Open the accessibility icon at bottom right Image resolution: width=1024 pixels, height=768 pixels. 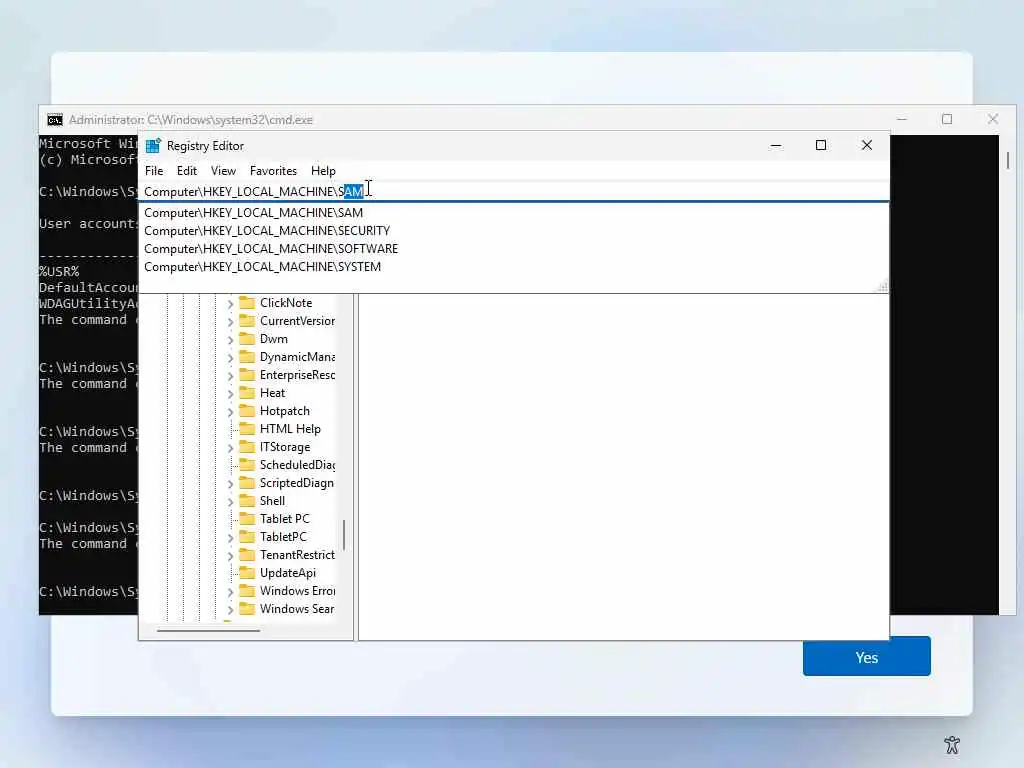(x=952, y=744)
